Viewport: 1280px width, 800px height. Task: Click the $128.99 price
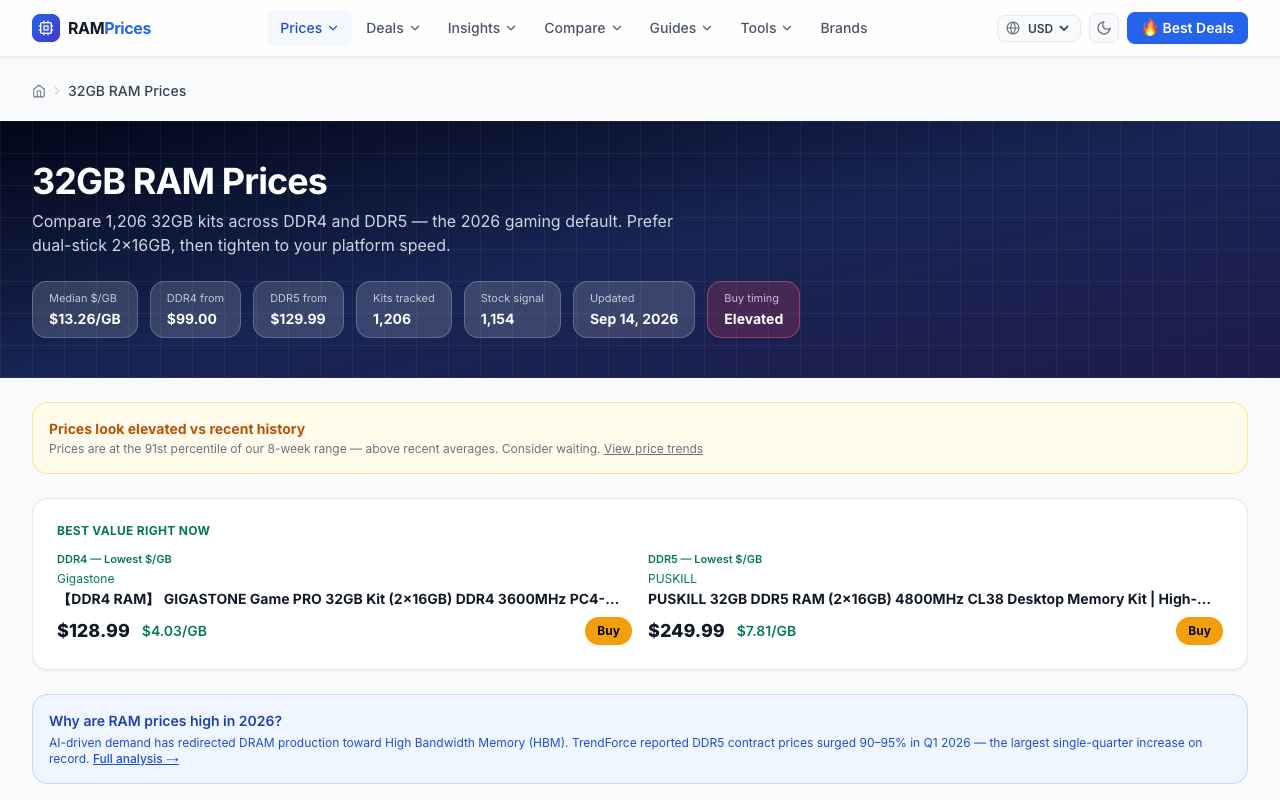pyautogui.click(x=93, y=631)
